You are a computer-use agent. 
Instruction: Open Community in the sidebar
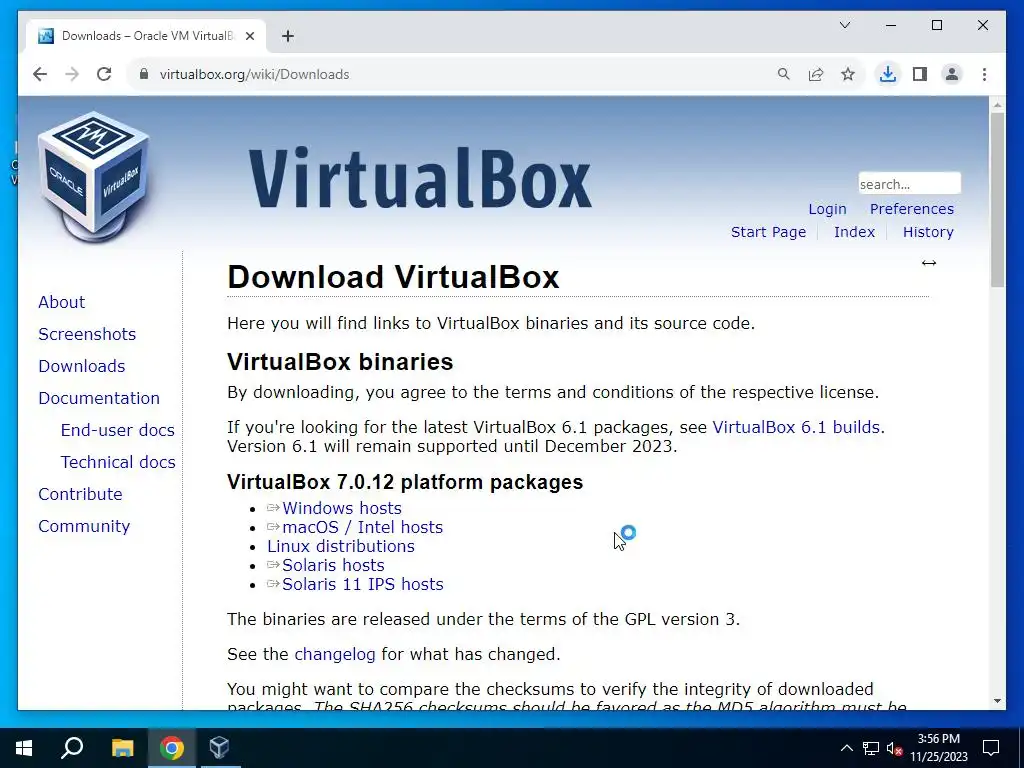pyautogui.click(x=84, y=526)
